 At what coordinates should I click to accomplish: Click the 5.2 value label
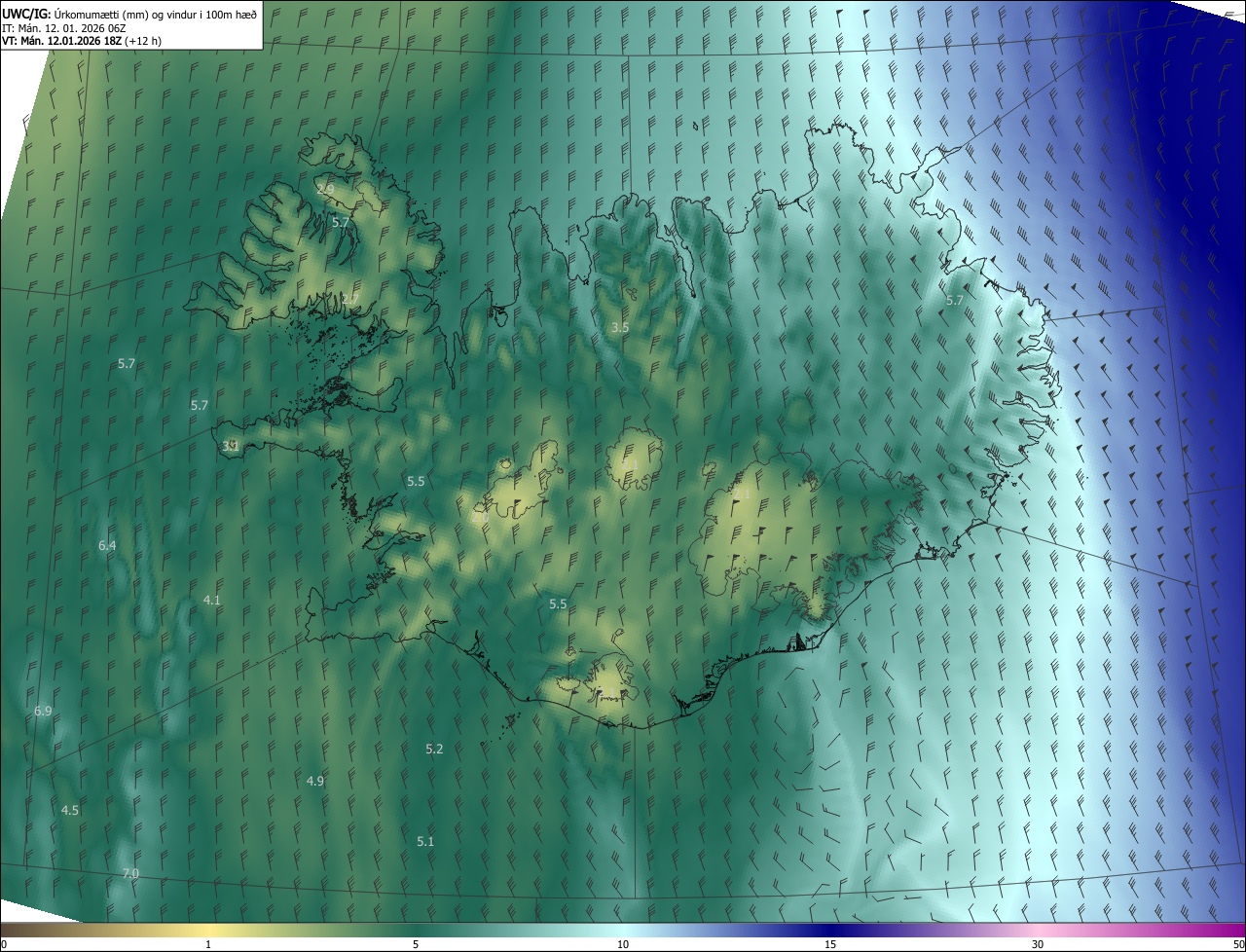pos(434,749)
